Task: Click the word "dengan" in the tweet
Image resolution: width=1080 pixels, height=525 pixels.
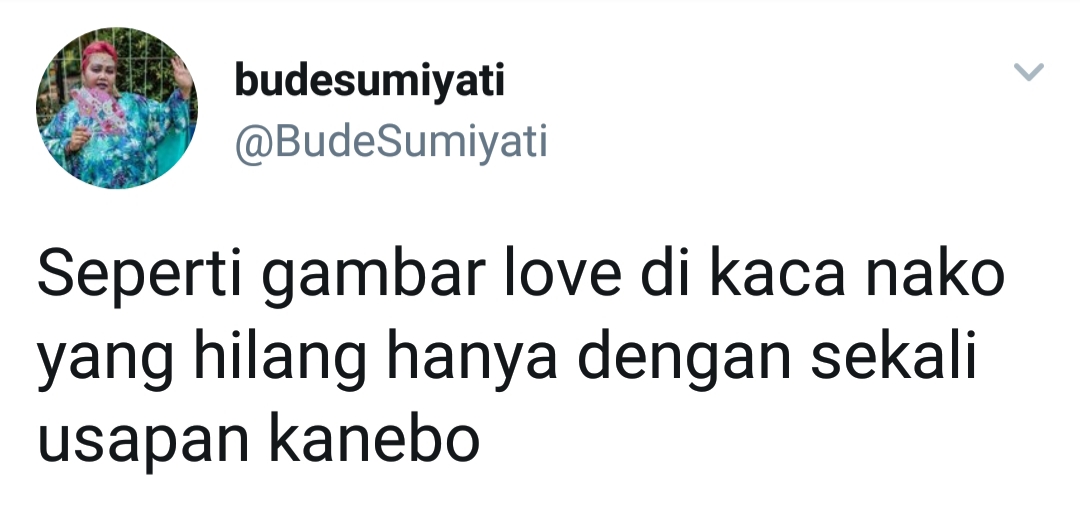Action: tap(685, 358)
